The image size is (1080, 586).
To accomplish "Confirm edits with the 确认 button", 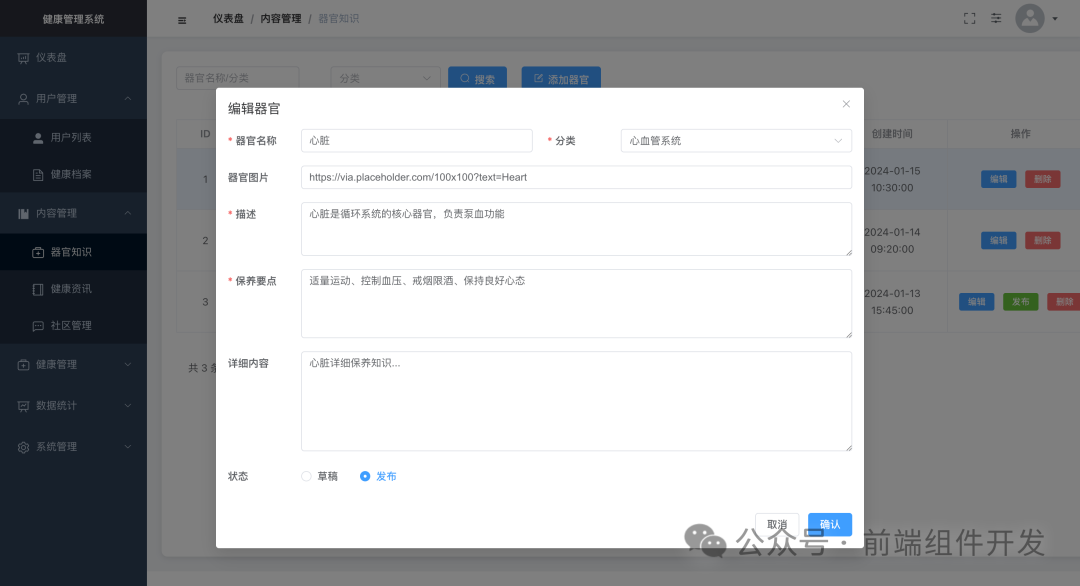I will click(830, 524).
